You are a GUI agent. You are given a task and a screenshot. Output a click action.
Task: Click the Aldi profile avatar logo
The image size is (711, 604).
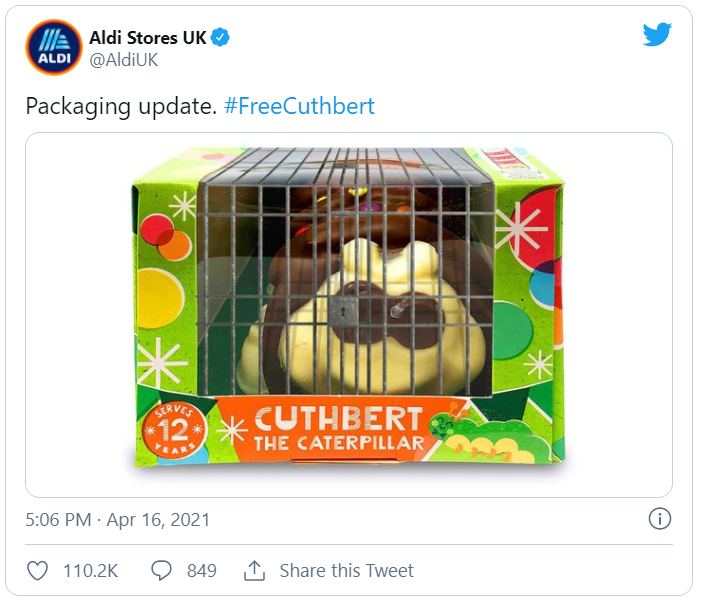point(54,47)
